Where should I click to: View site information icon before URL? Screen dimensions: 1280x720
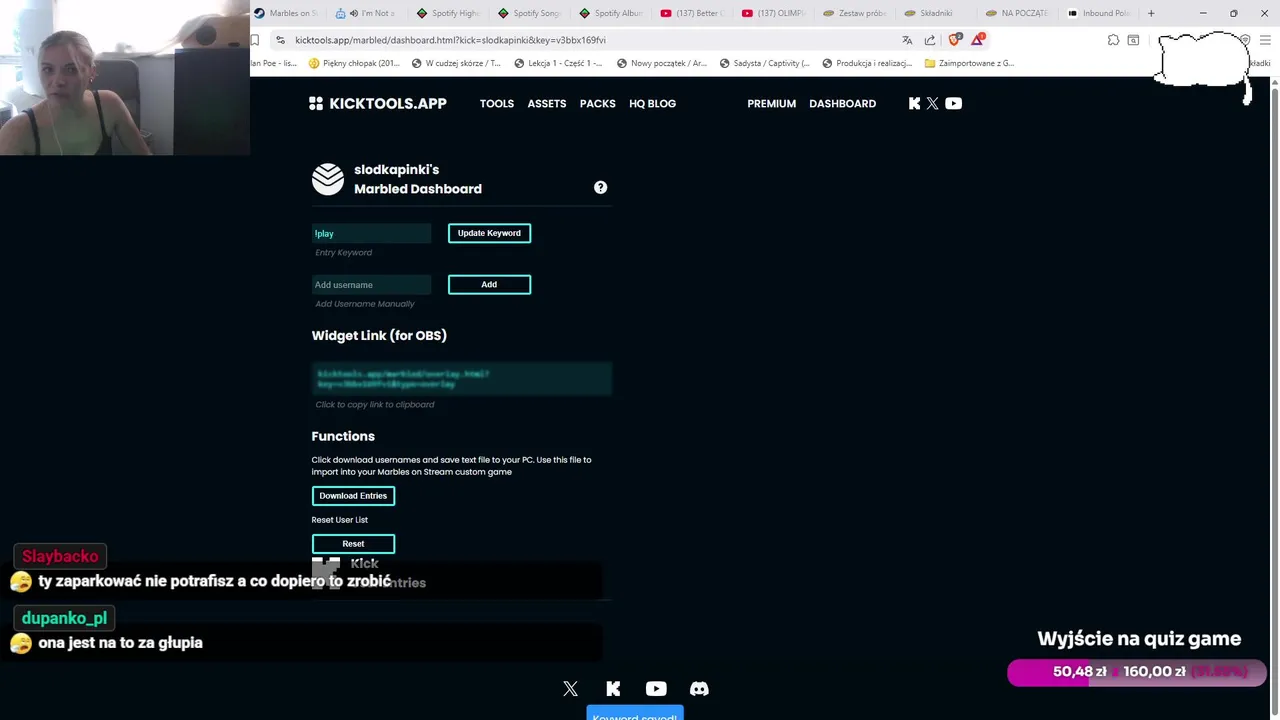[281, 40]
